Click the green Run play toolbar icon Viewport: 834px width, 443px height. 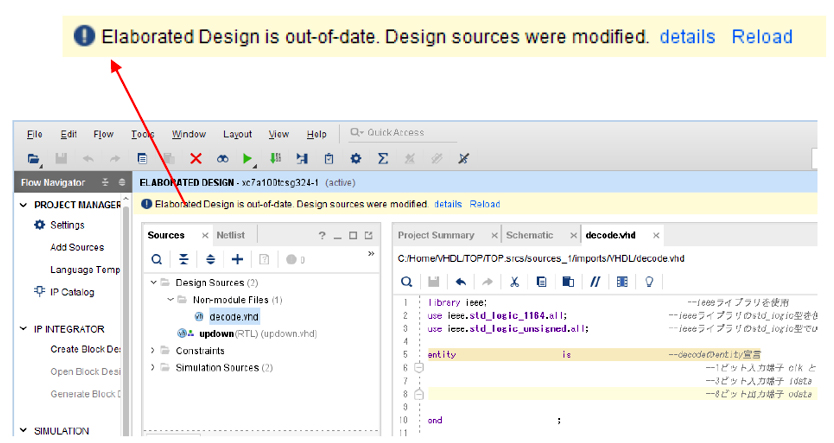(x=247, y=158)
